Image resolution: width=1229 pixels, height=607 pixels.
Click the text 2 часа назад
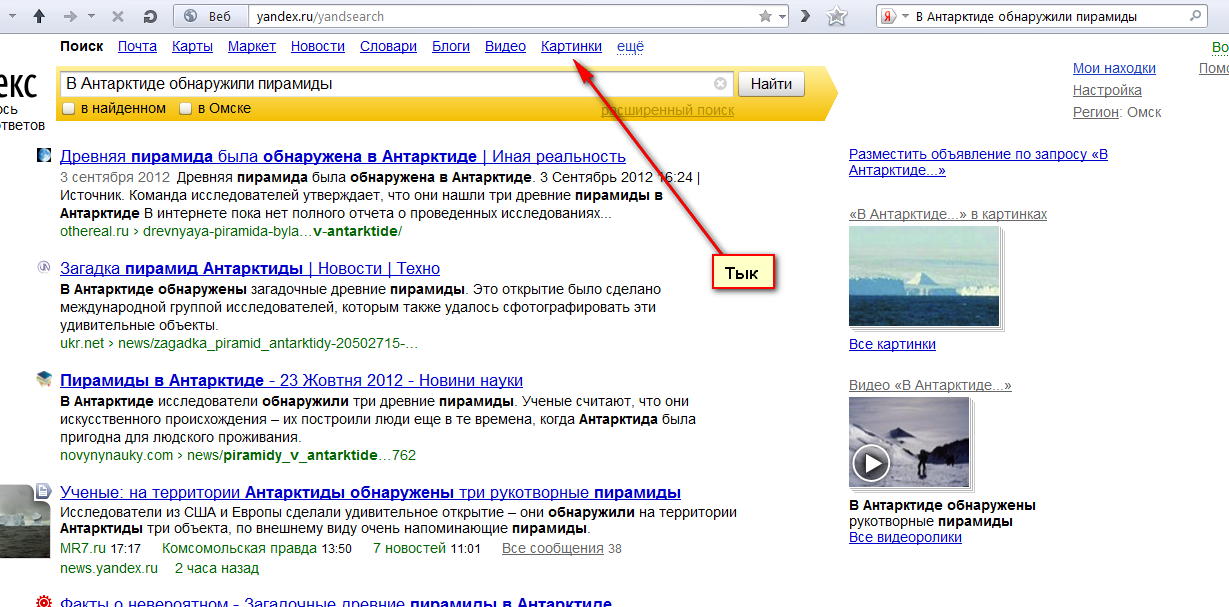pos(217,568)
